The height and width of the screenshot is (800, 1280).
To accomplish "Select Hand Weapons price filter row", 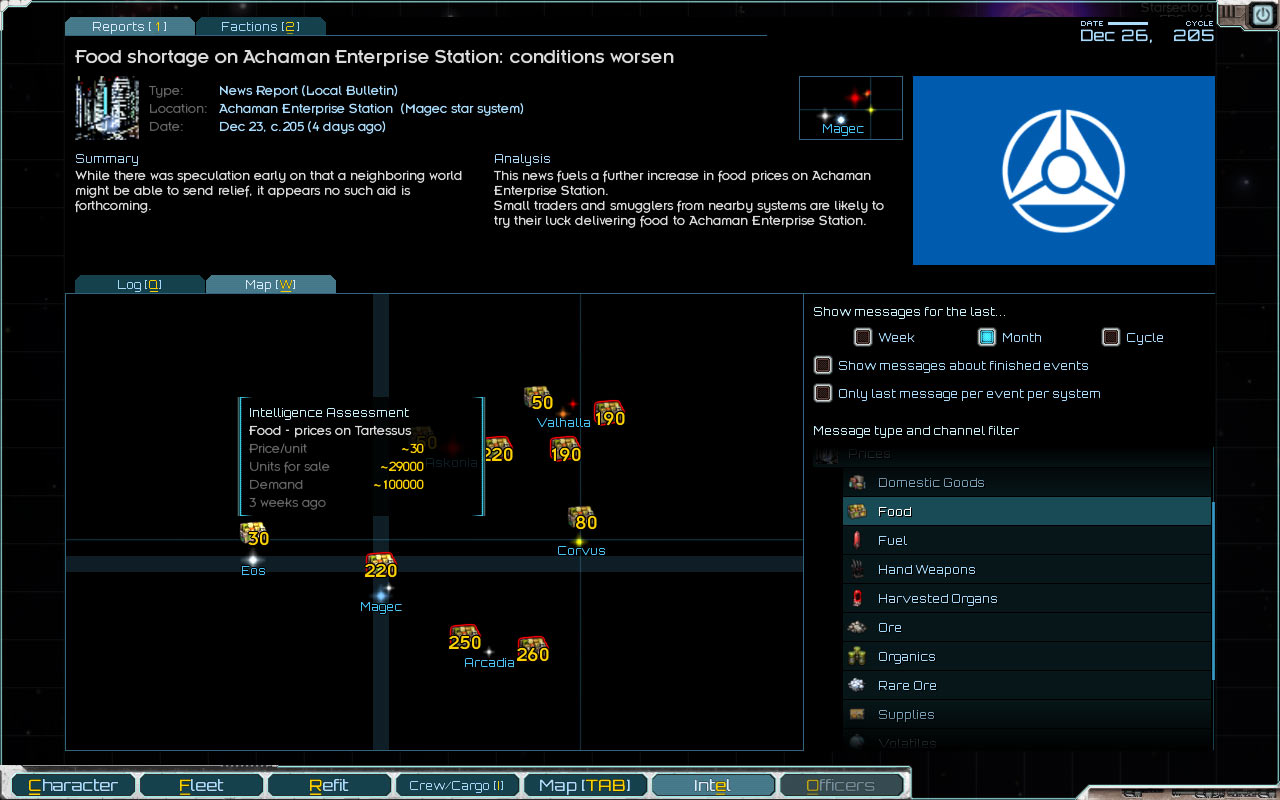I will pos(1027,569).
